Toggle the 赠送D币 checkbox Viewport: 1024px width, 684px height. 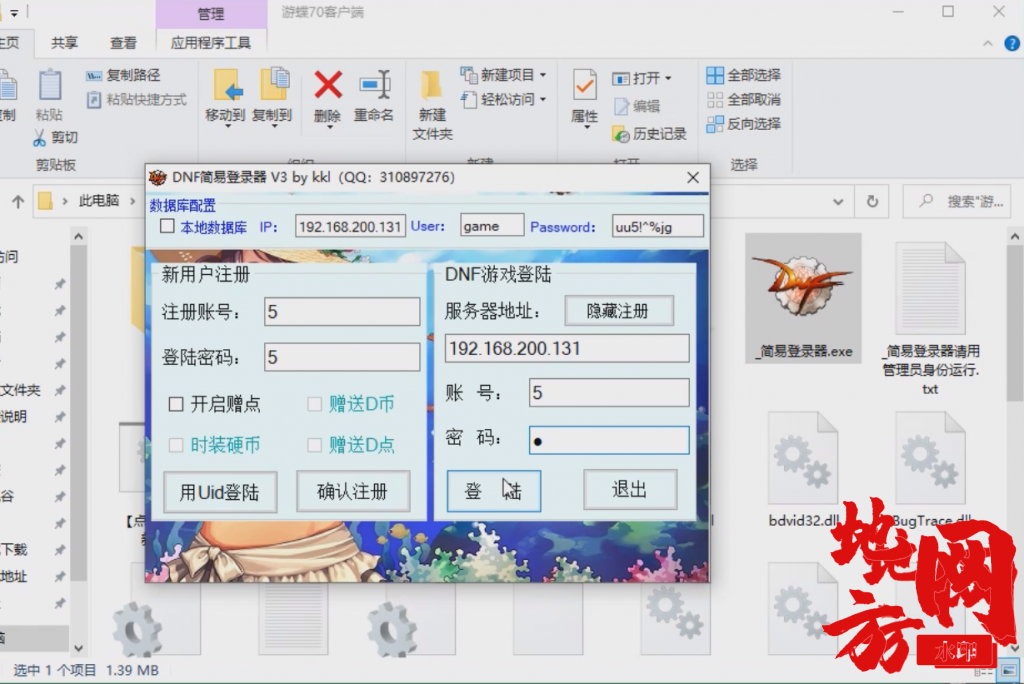315,404
